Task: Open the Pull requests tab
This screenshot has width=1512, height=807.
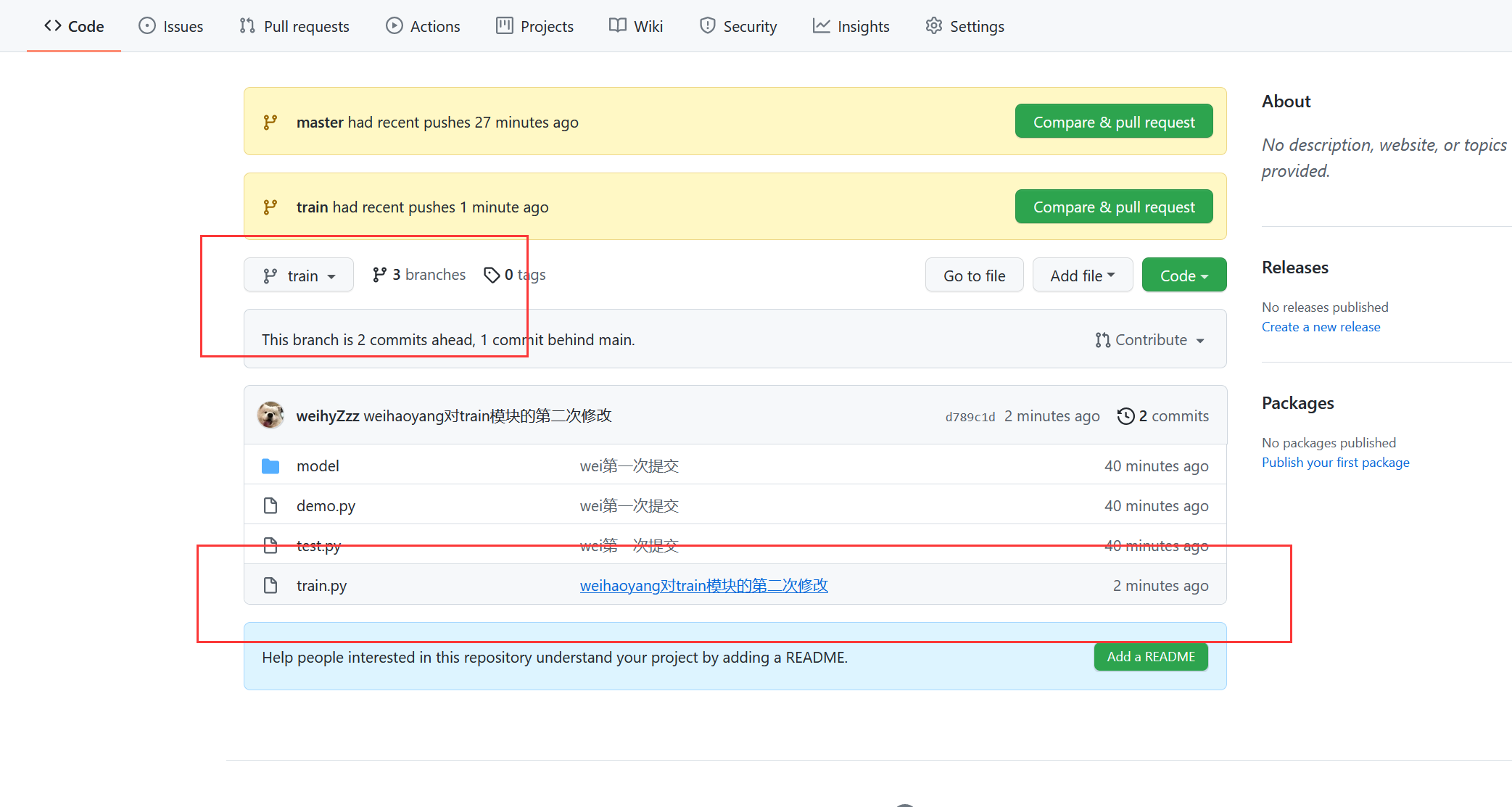Action: pos(294,27)
